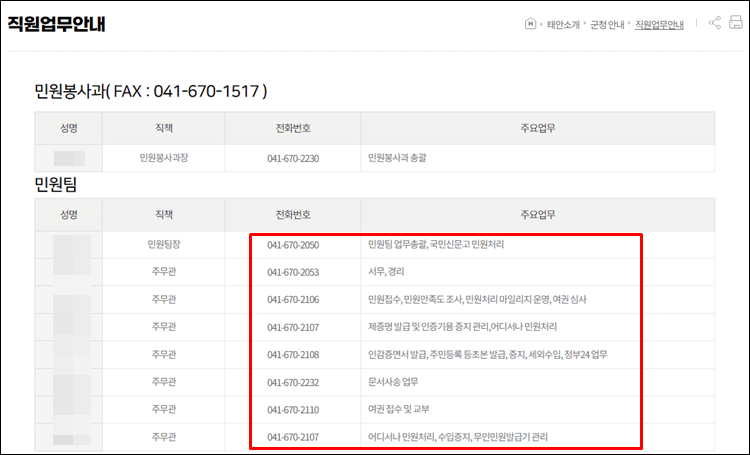Click the 민원팀장 position cell
Viewport: 750px width, 455px height.
click(x=164, y=244)
